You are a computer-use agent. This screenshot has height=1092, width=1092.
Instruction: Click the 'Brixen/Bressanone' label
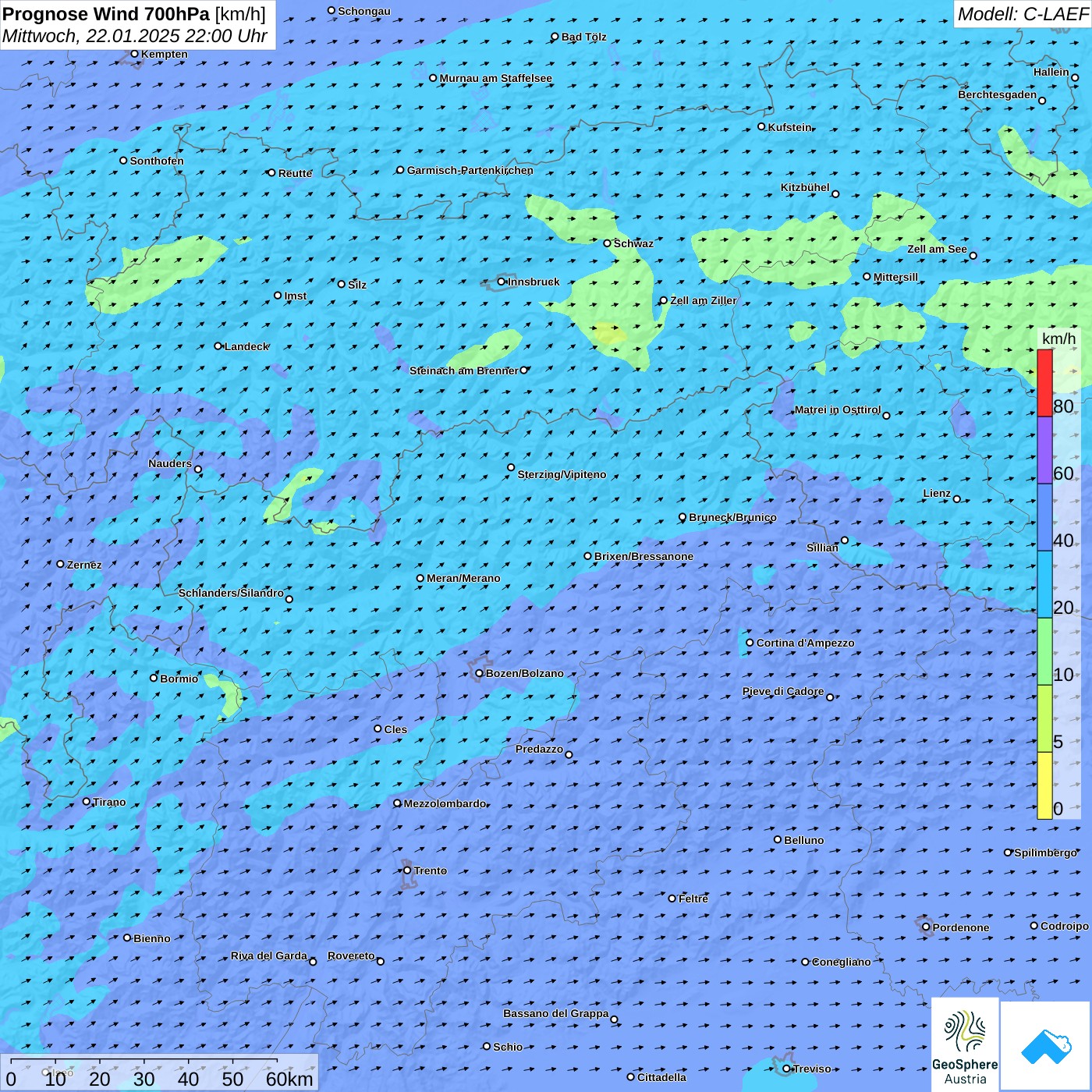point(643,556)
